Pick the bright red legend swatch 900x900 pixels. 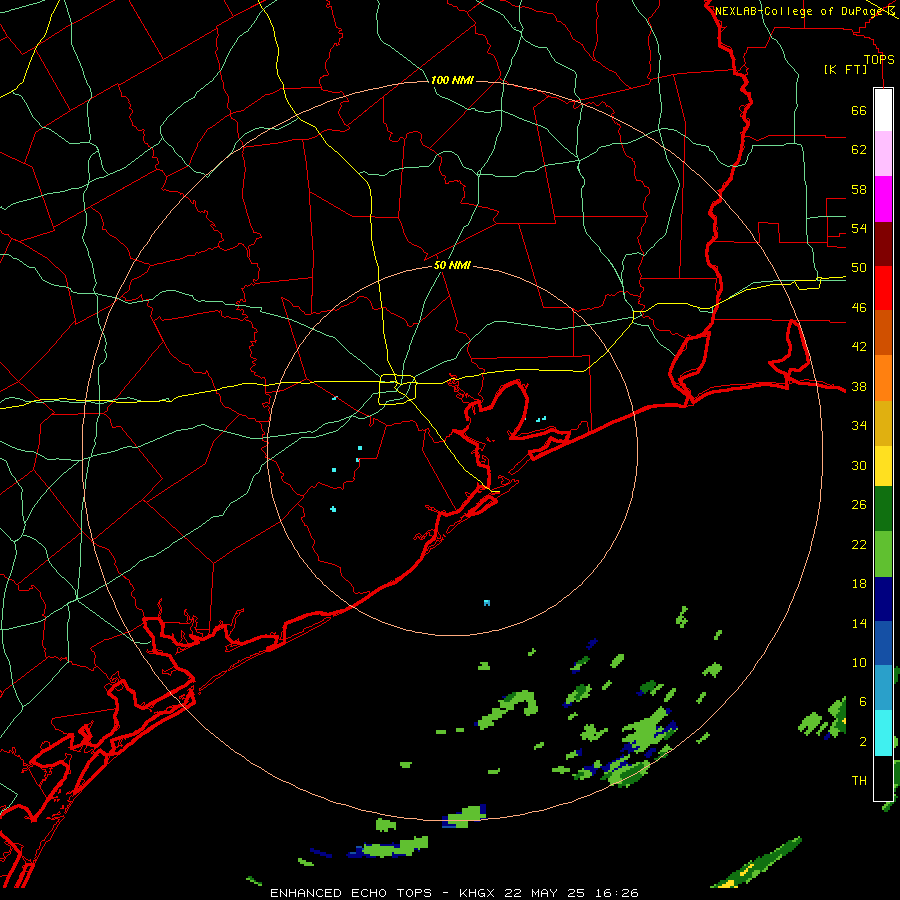[x=883, y=288]
